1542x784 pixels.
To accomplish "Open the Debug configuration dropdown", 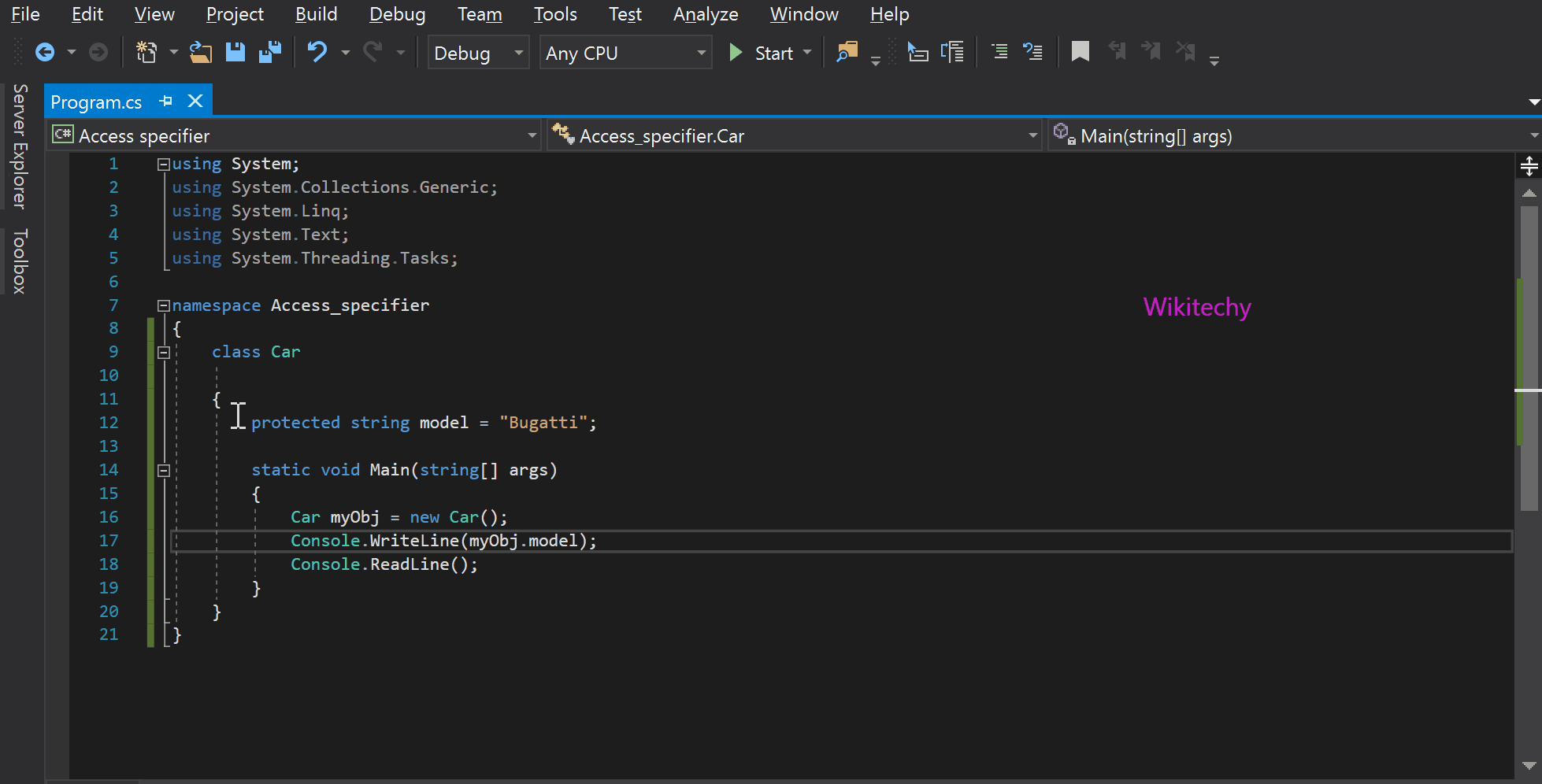I will [x=477, y=53].
